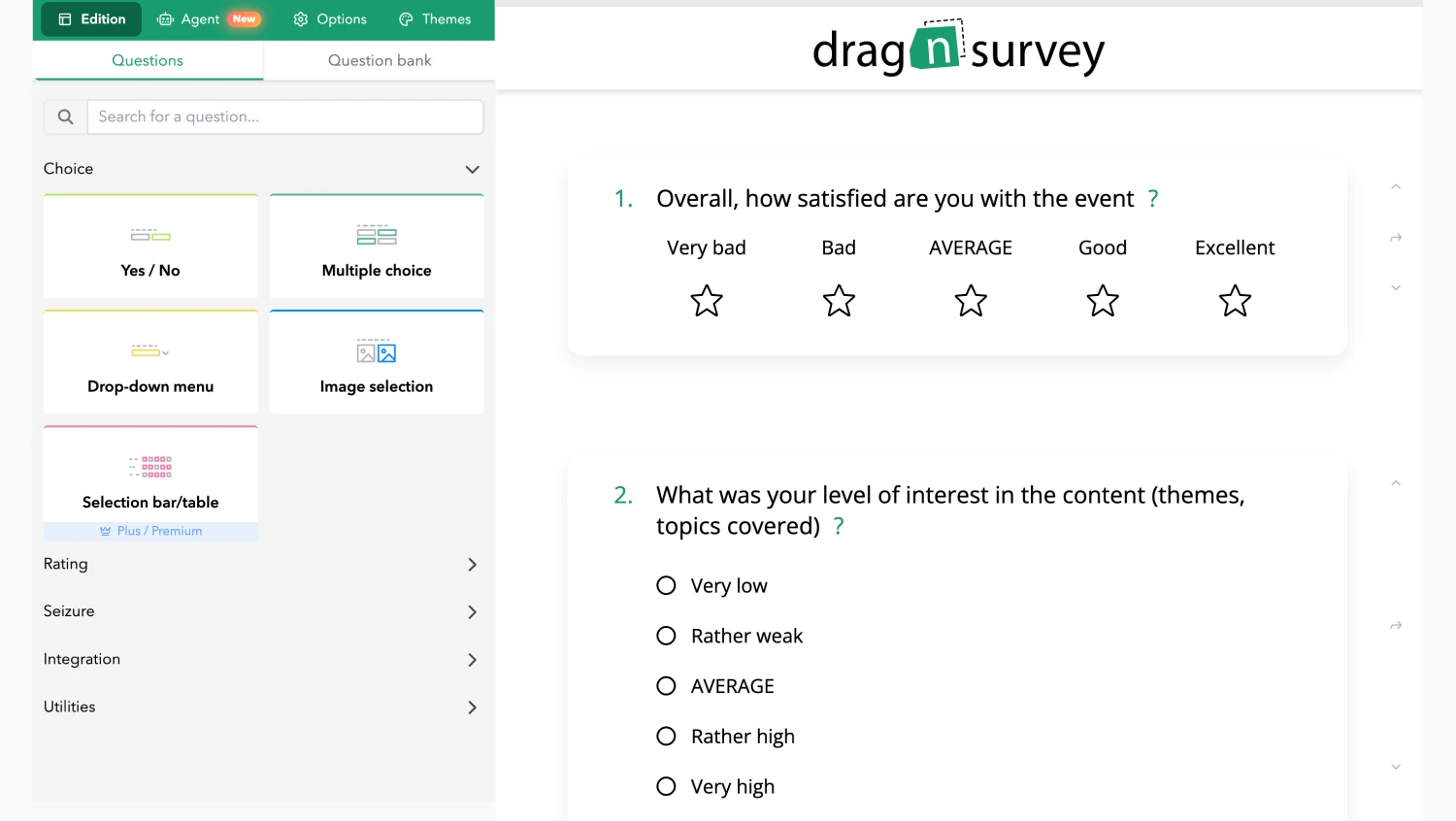Click the Plus / Premium upgrade link
The image size is (1456, 821).
[150, 531]
